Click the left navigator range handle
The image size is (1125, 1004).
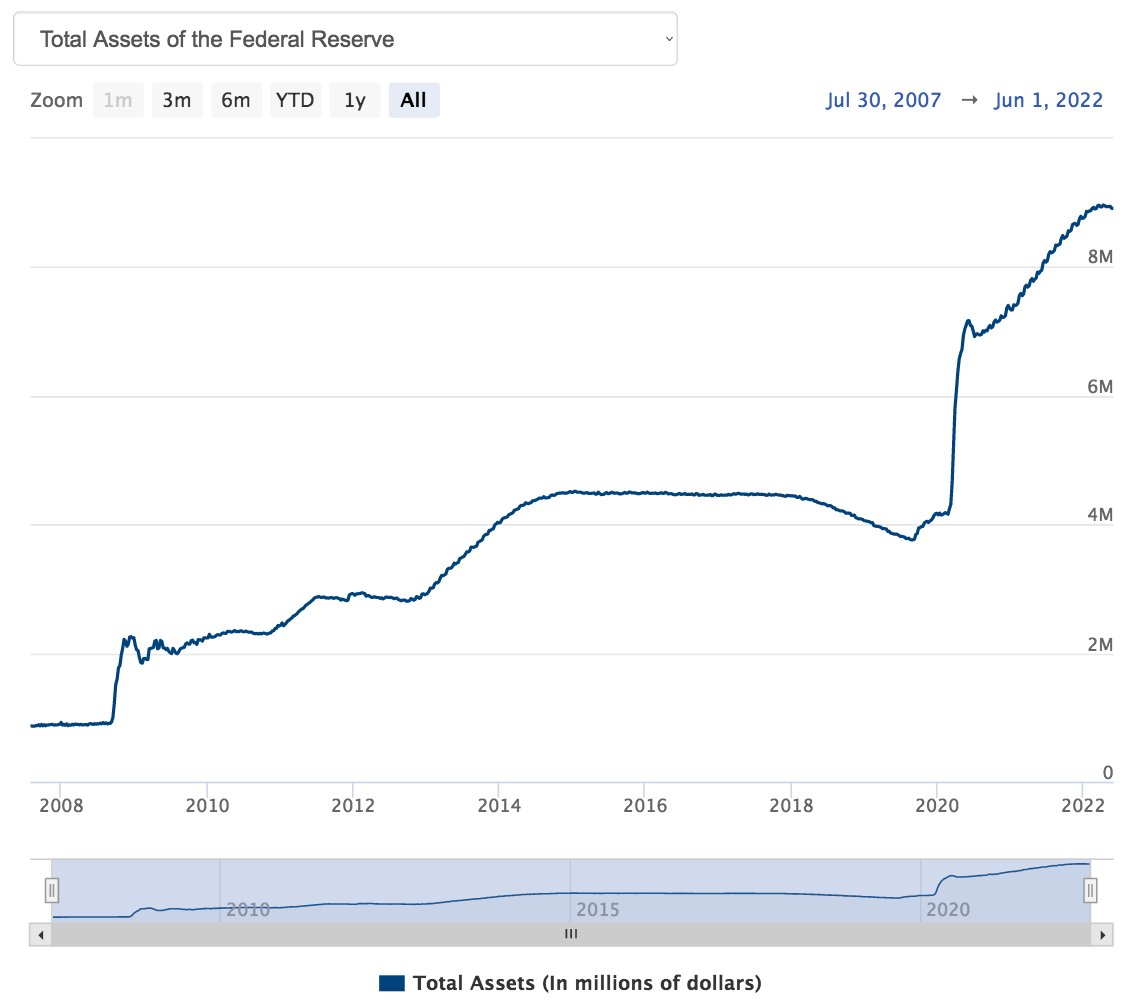tap(52, 891)
